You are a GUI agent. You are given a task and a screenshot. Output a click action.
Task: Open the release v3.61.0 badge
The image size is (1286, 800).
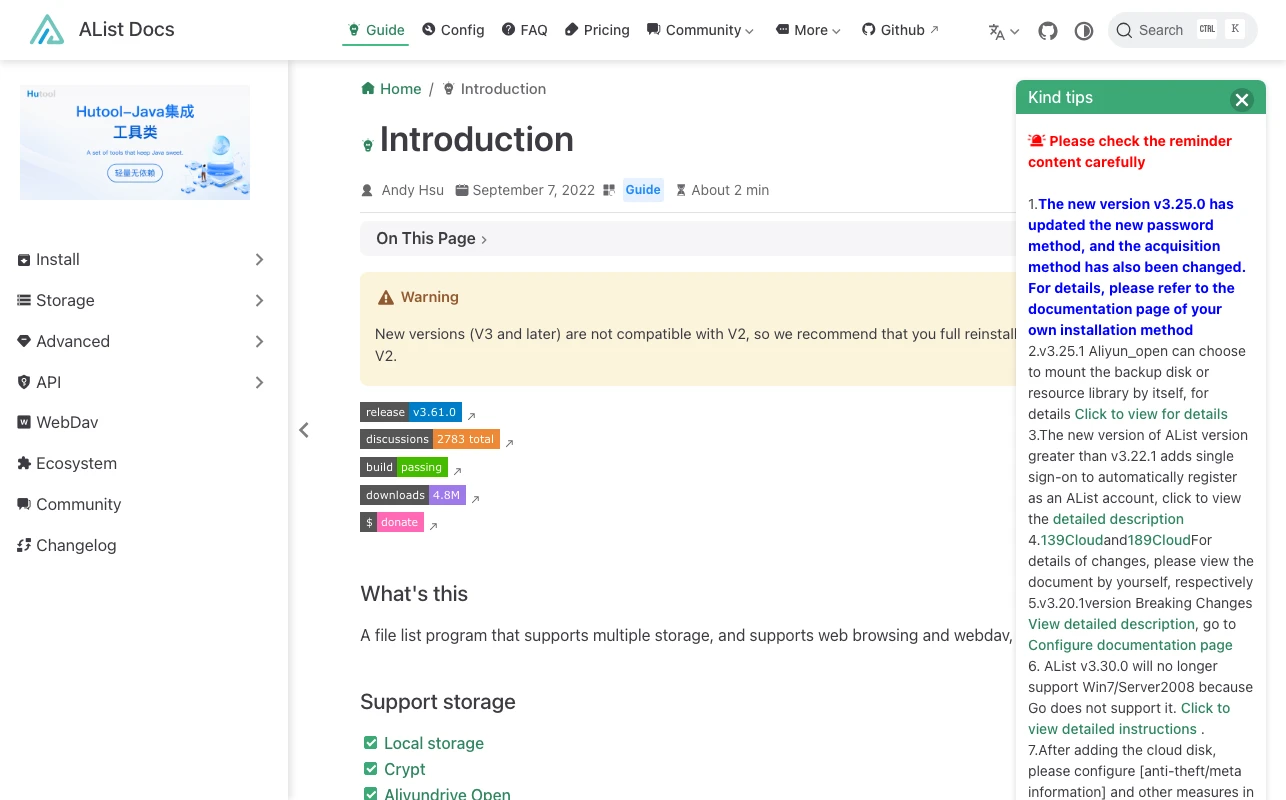click(411, 412)
